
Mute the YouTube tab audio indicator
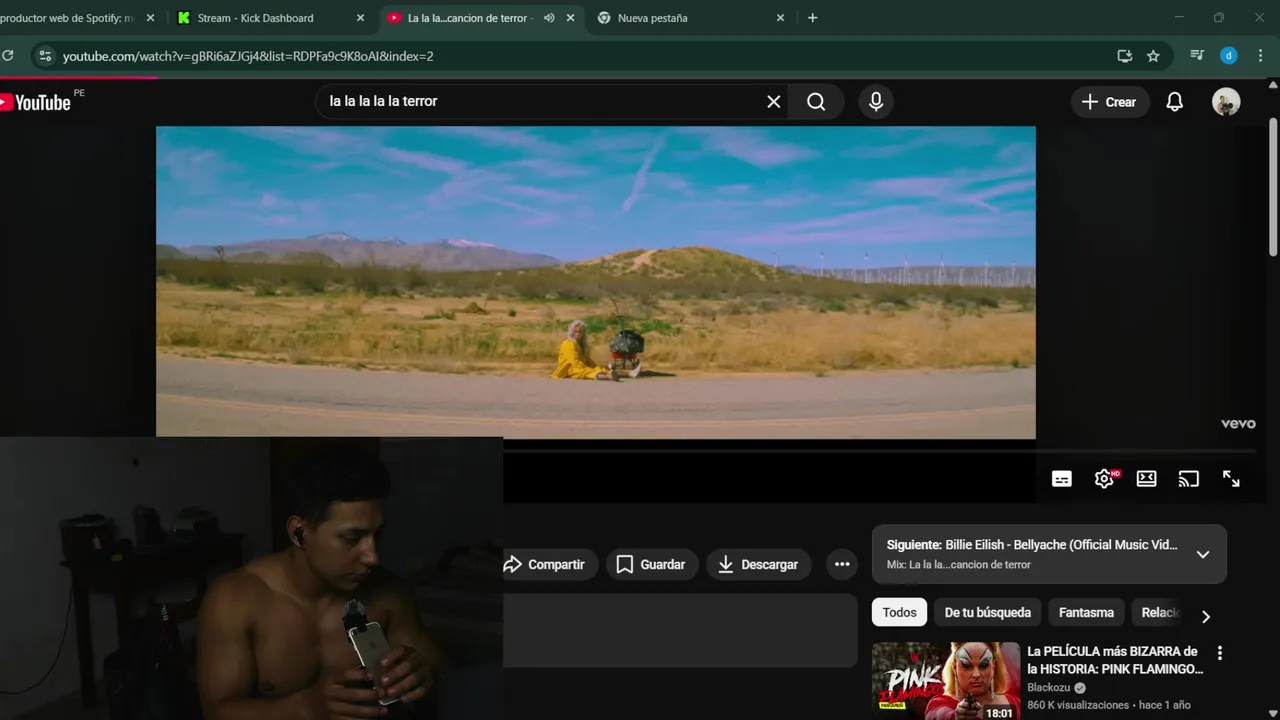tap(549, 18)
